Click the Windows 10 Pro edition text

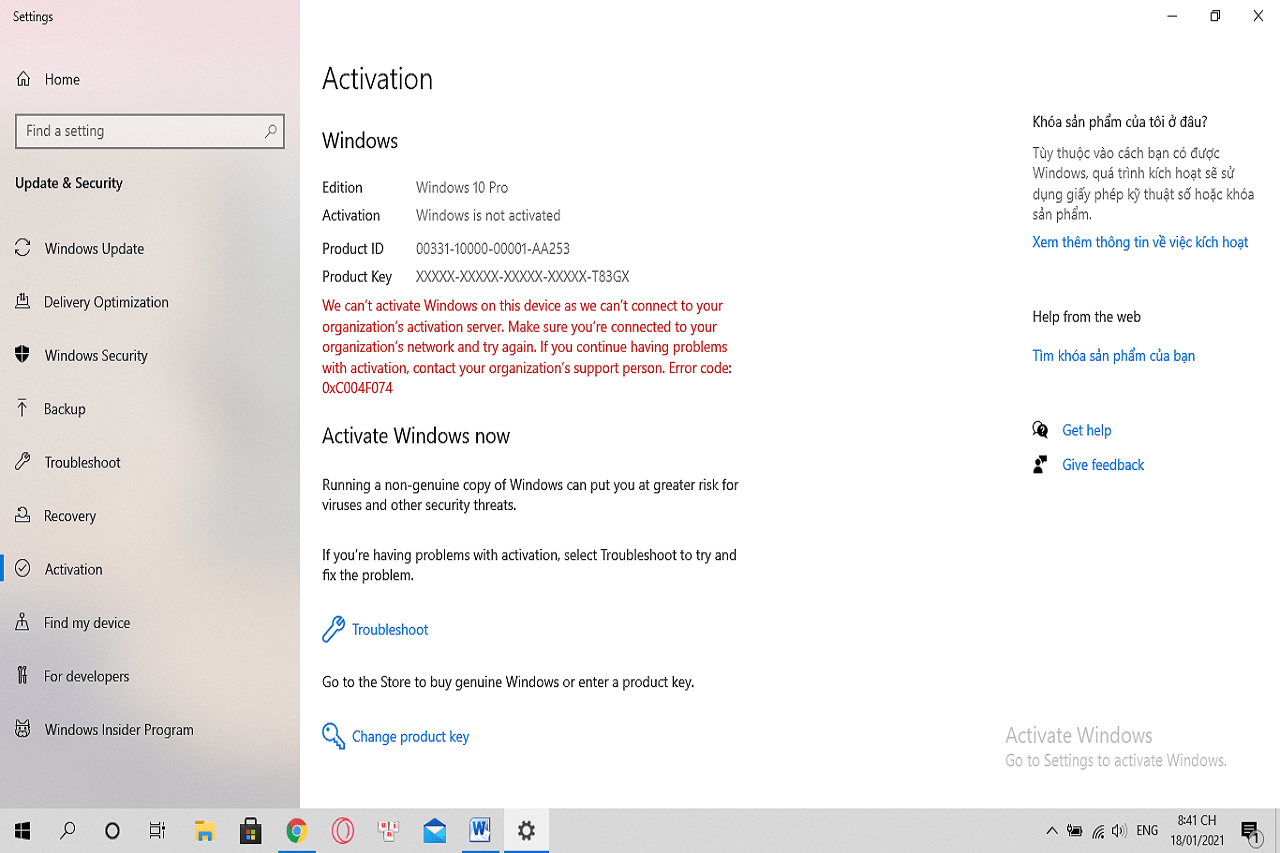pyautogui.click(x=462, y=188)
